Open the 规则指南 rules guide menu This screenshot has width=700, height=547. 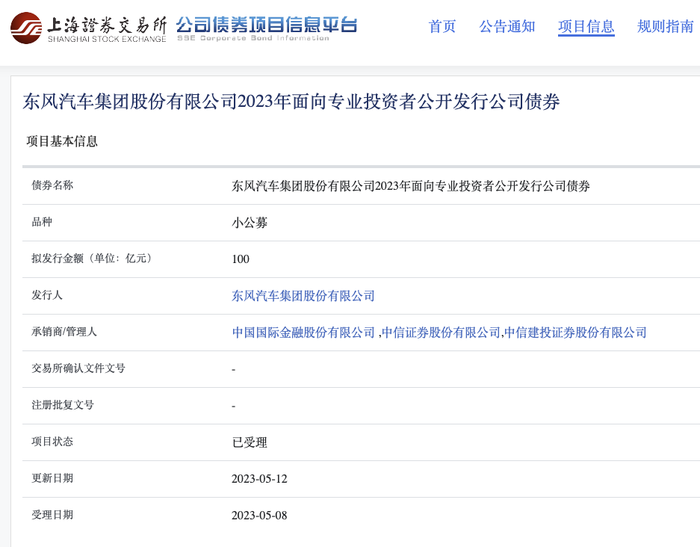click(665, 26)
